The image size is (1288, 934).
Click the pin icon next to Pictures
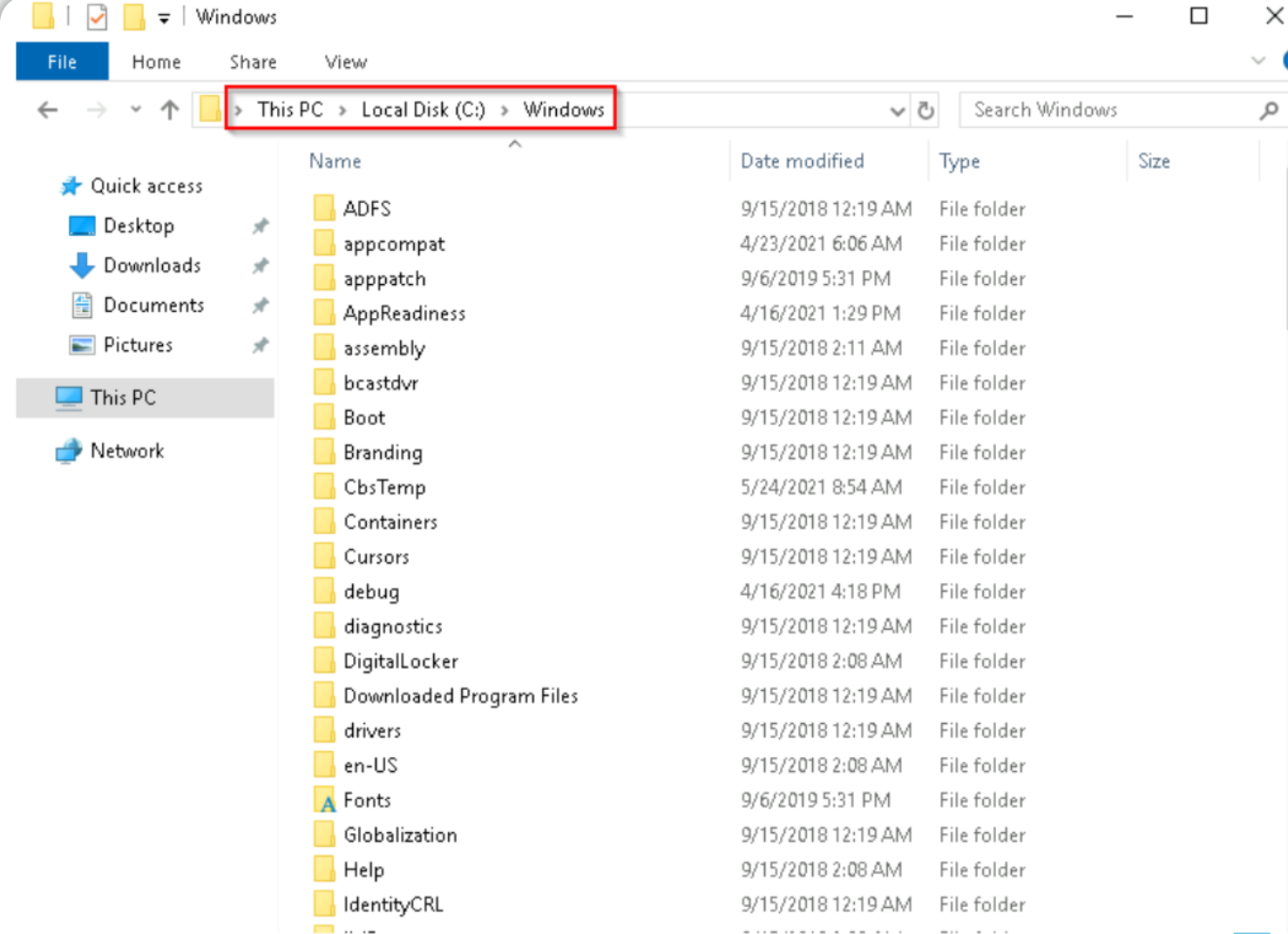coord(260,346)
